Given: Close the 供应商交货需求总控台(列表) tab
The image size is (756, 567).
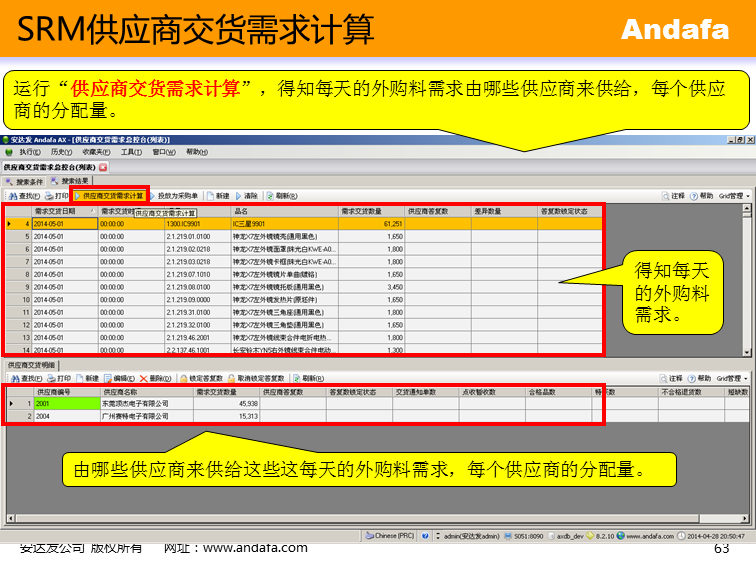Looking at the screenshot, I should point(103,167).
